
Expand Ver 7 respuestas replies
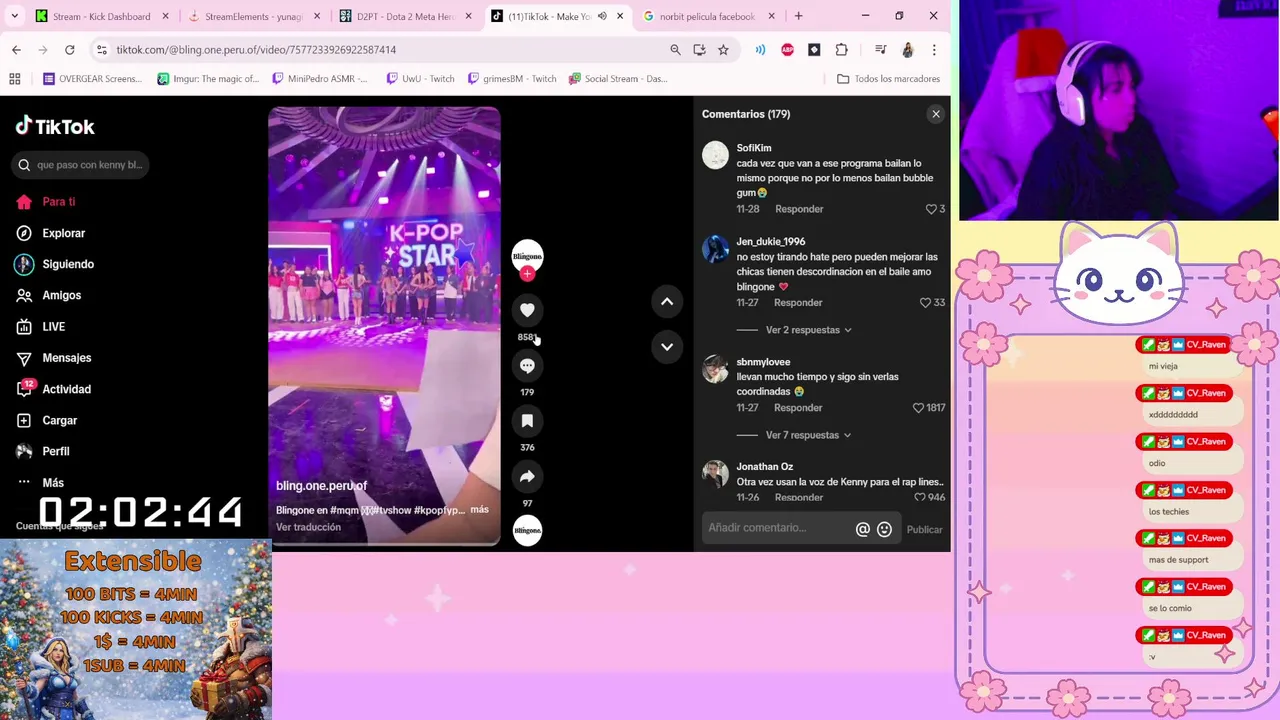808,435
